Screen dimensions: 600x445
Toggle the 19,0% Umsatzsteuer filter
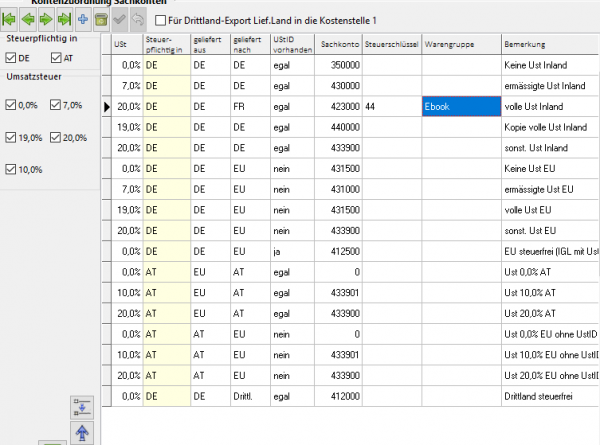(11, 138)
